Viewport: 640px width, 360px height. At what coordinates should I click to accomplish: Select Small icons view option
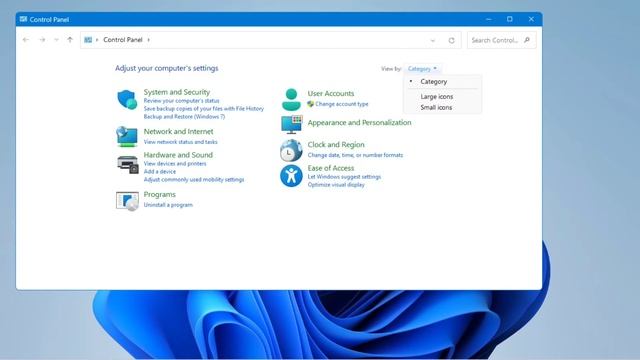click(x=436, y=107)
